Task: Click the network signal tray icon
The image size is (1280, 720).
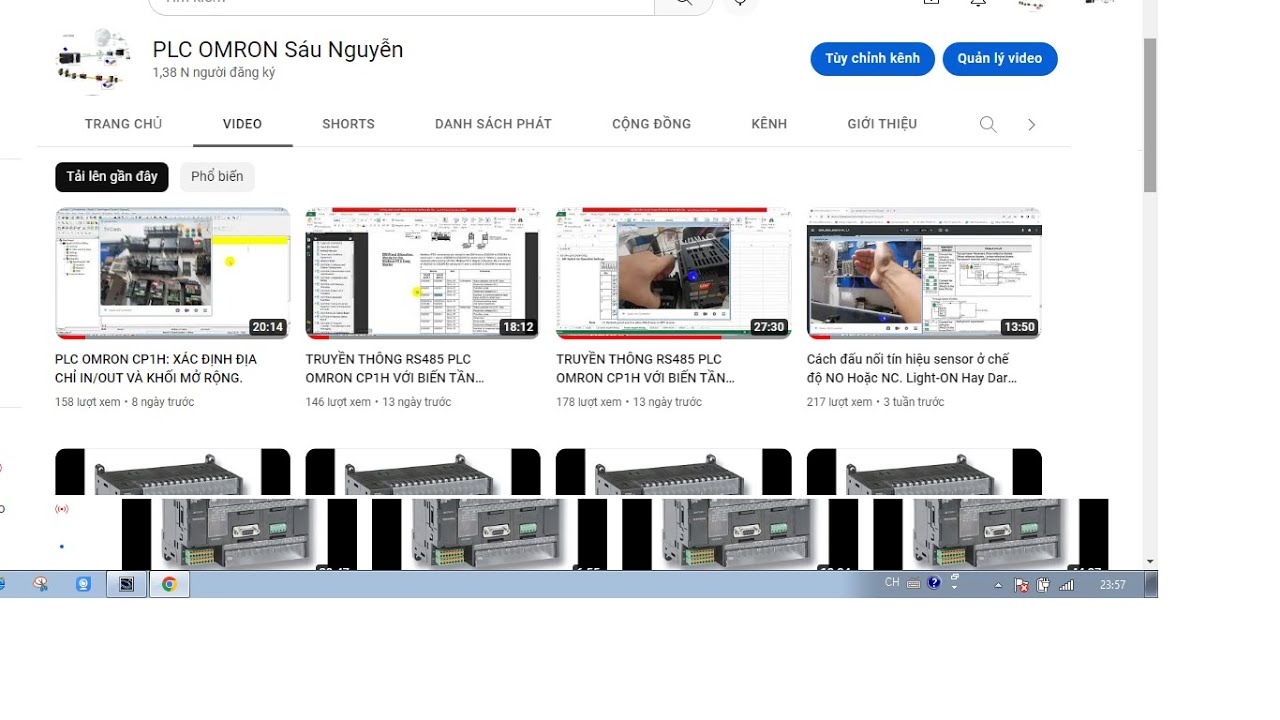Action: pyautogui.click(x=1066, y=585)
